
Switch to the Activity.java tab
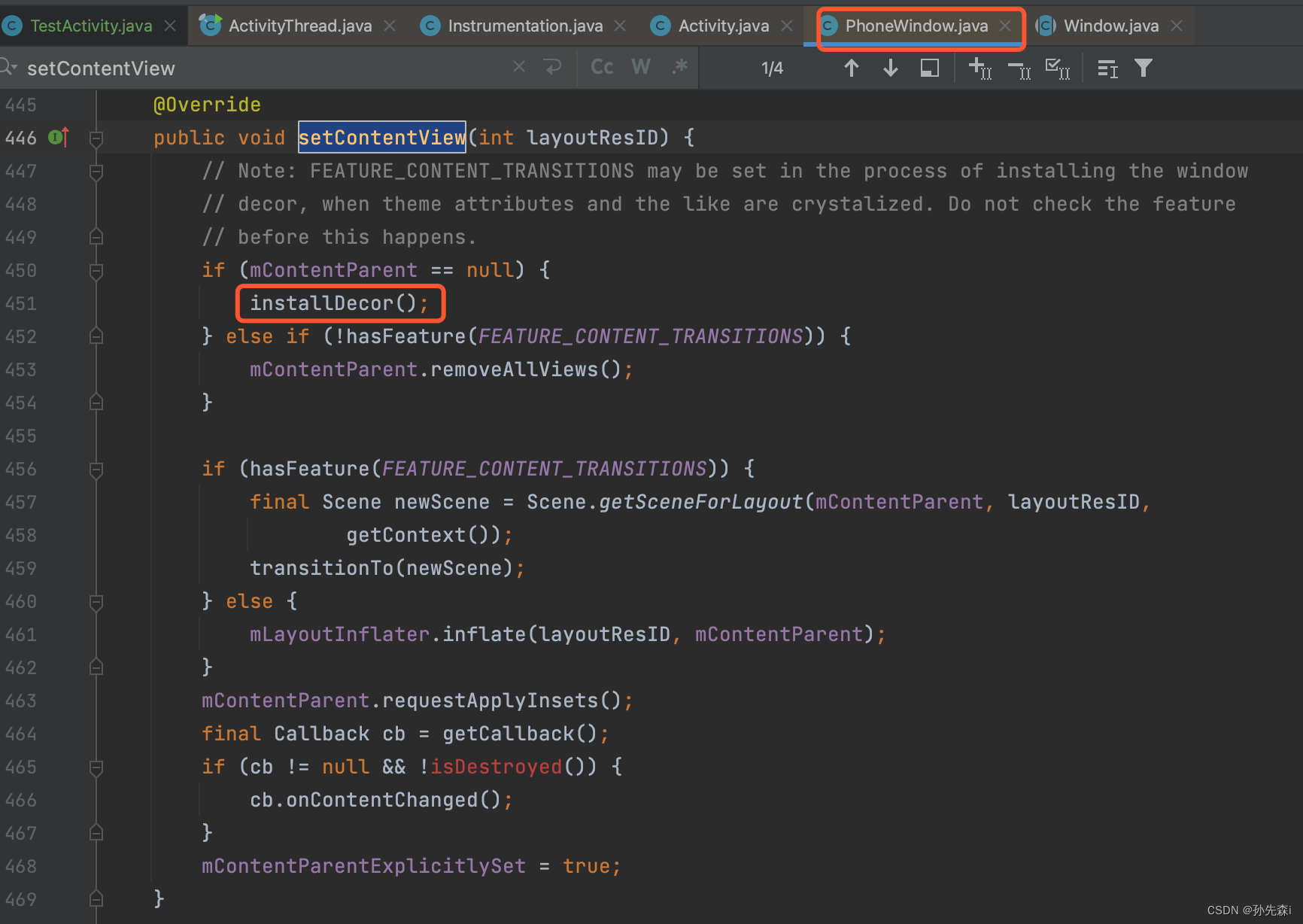pyautogui.click(x=723, y=26)
